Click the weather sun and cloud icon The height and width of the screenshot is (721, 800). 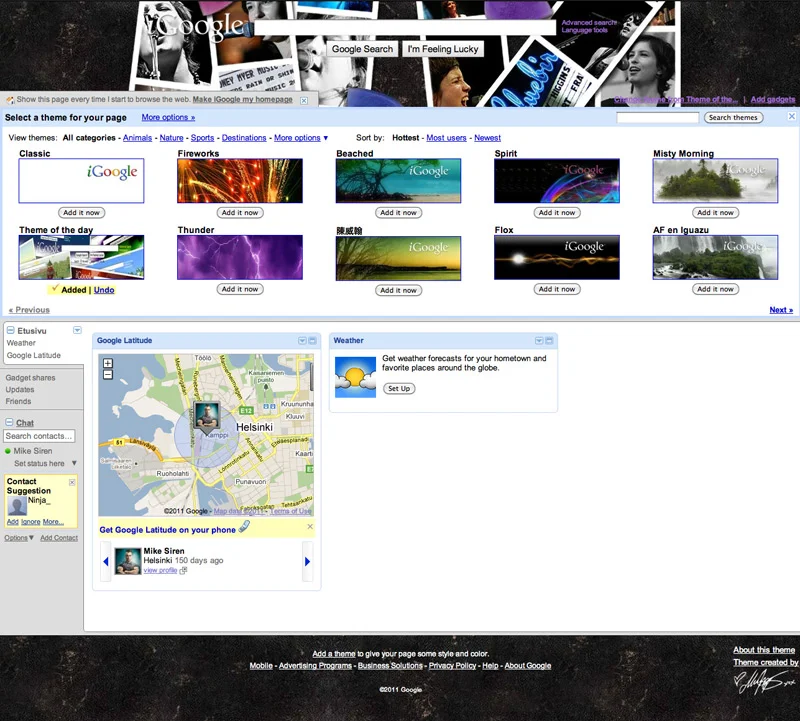[355, 377]
